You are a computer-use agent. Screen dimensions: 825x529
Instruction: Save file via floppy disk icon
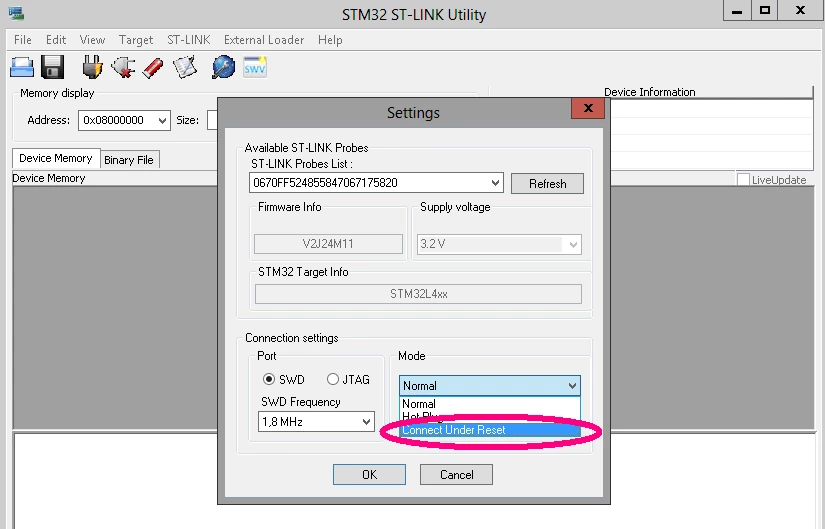(x=53, y=67)
